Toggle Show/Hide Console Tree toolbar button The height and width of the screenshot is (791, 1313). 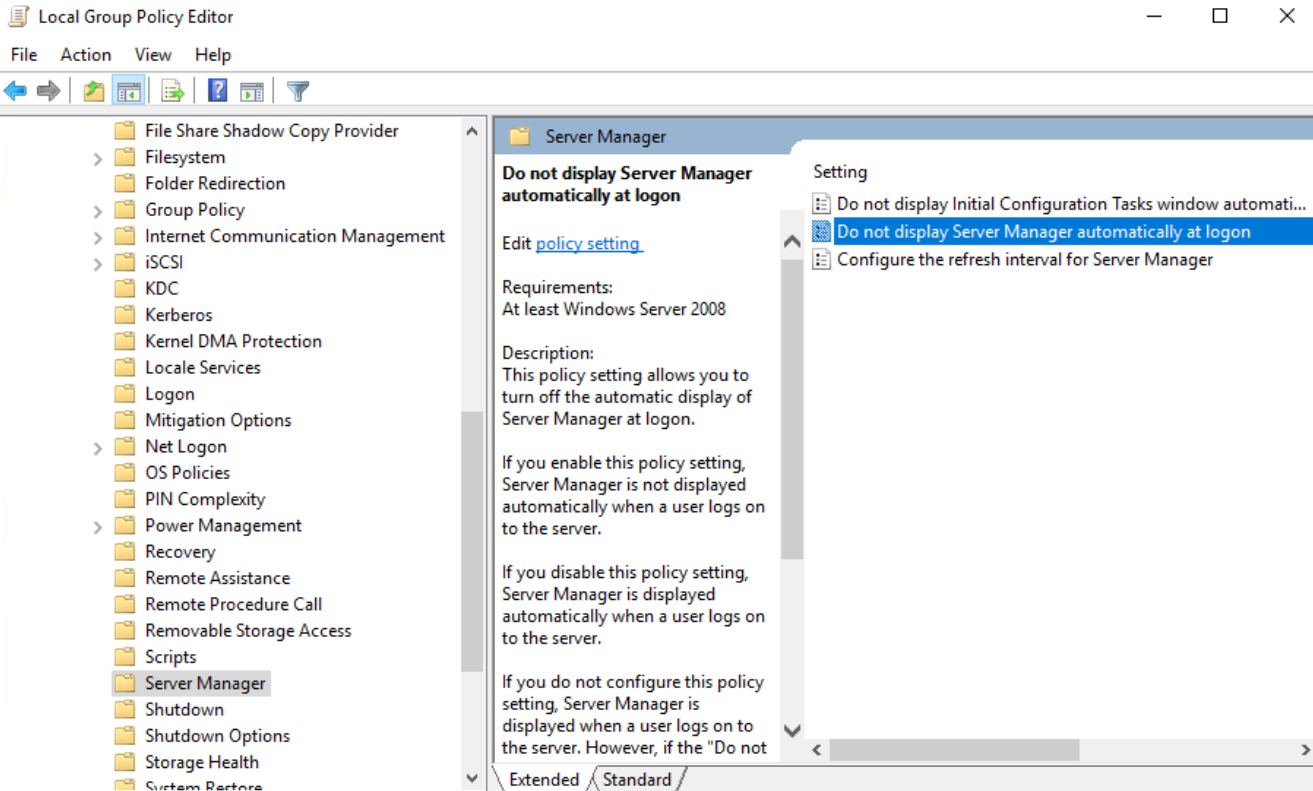point(128,92)
